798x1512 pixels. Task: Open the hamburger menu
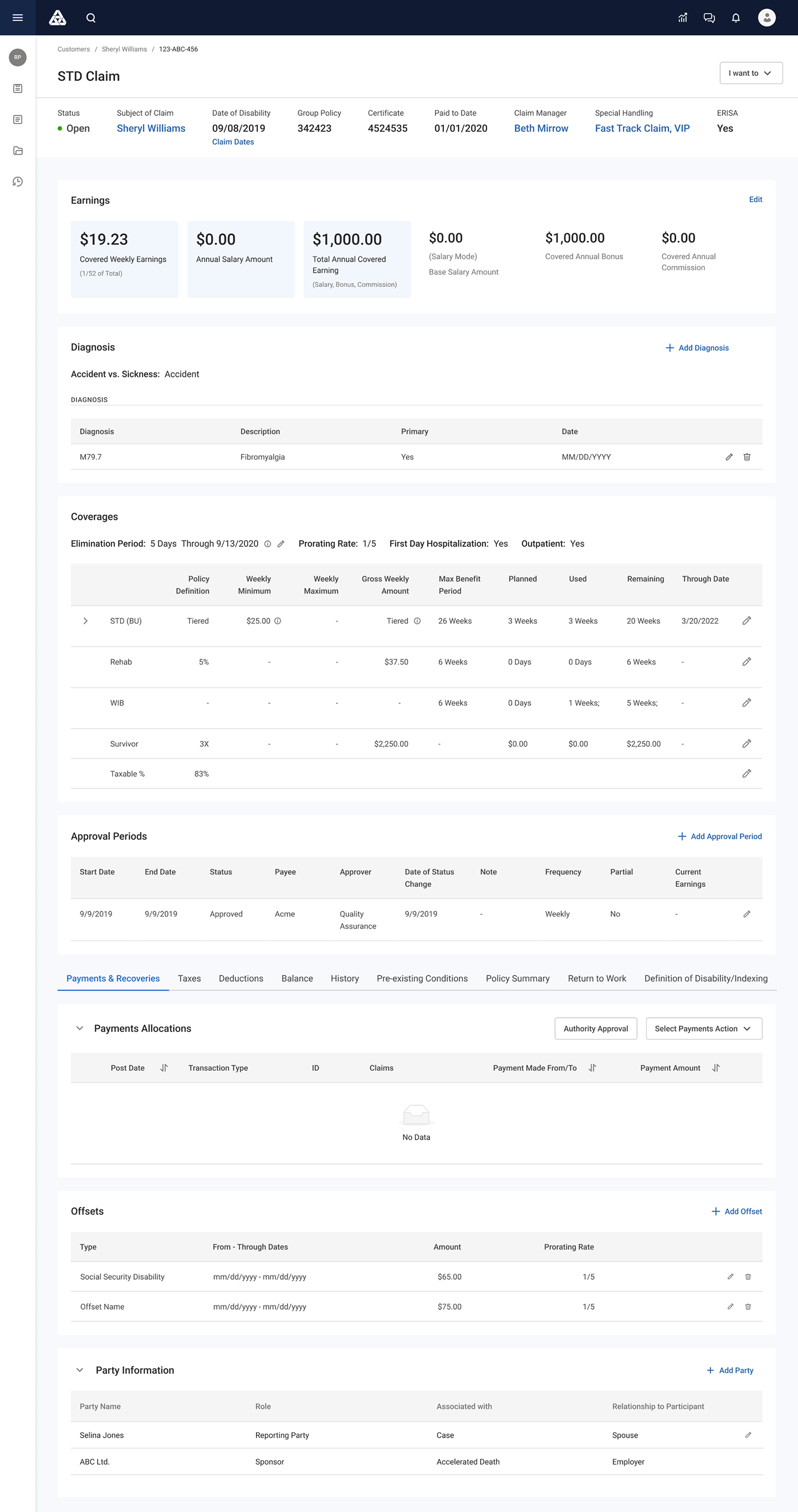point(18,18)
